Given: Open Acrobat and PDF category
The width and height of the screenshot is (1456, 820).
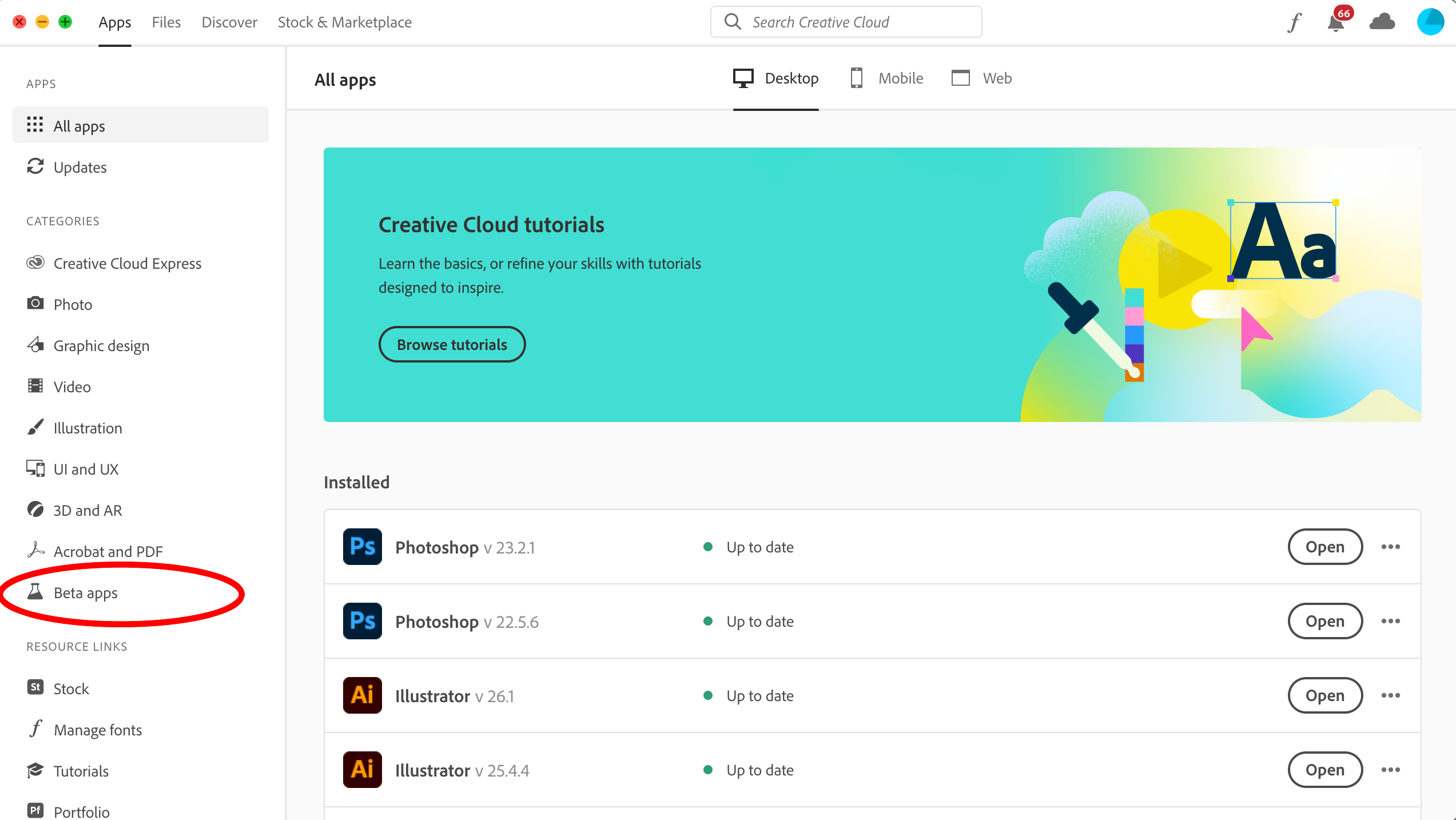Looking at the screenshot, I should (108, 551).
